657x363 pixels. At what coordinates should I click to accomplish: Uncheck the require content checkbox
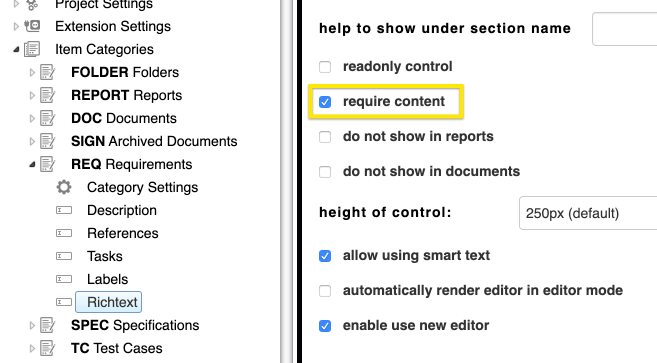tap(325, 102)
